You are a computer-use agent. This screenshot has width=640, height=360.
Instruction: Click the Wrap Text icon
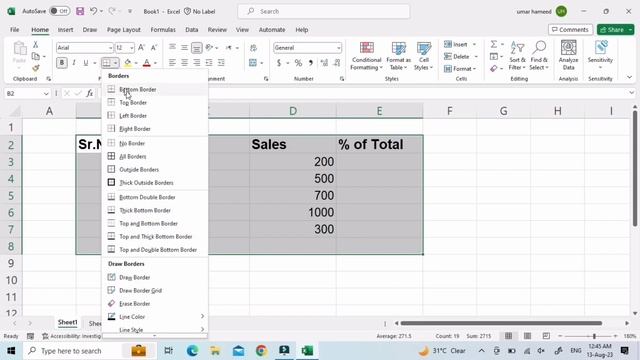pos(253,48)
